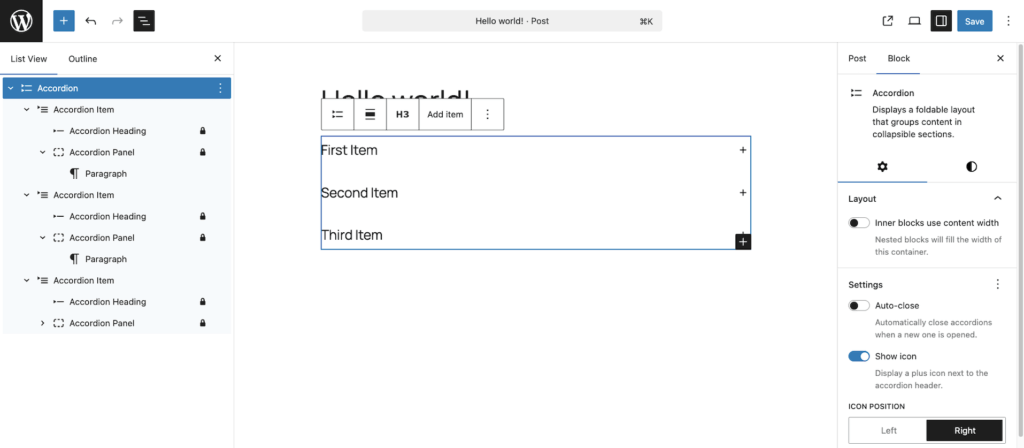The height and width of the screenshot is (448, 1024).
Task: Expand the last collapsed Accordion Panel
Action: tap(42, 323)
